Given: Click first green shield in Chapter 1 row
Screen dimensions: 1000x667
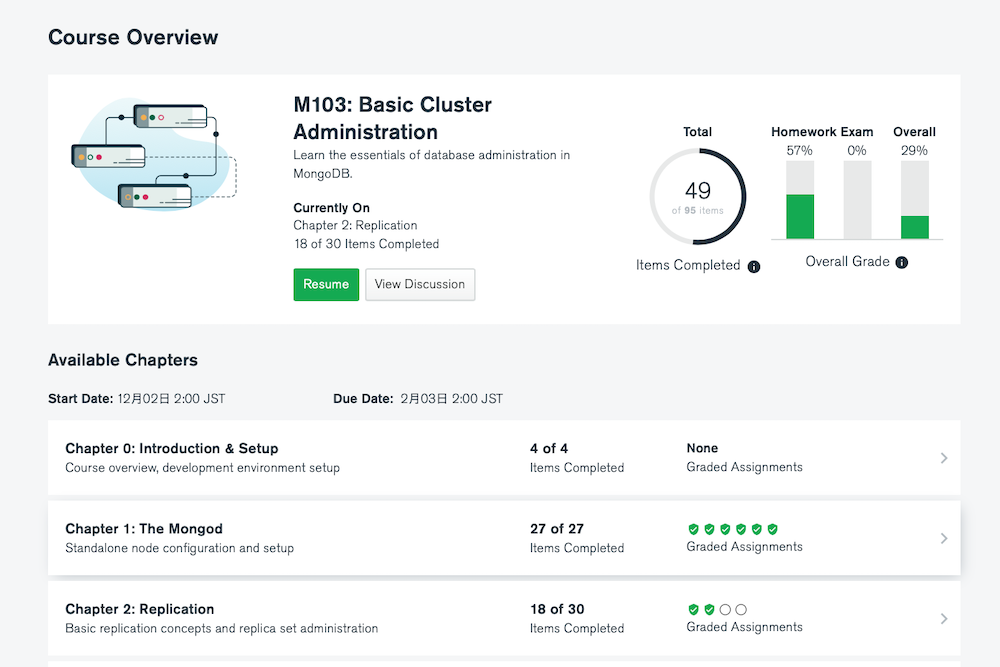Looking at the screenshot, I should (x=693, y=529).
